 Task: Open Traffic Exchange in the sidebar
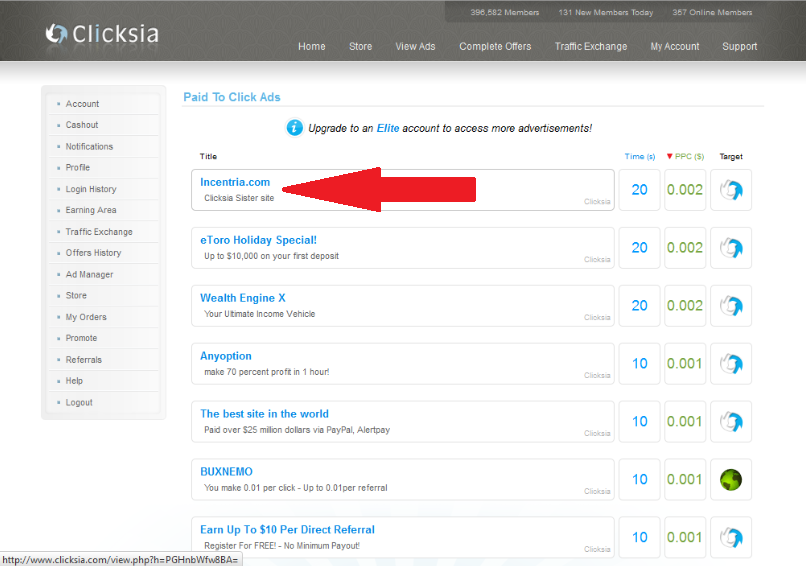tap(99, 232)
